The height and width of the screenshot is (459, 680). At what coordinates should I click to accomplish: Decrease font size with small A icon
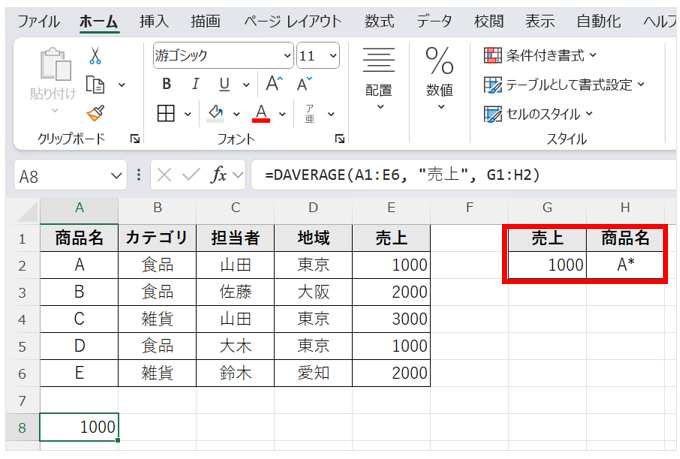point(304,84)
